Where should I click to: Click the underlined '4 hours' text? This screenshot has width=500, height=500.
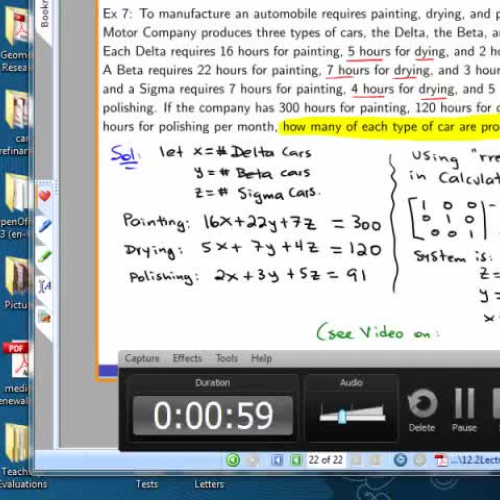372,90
